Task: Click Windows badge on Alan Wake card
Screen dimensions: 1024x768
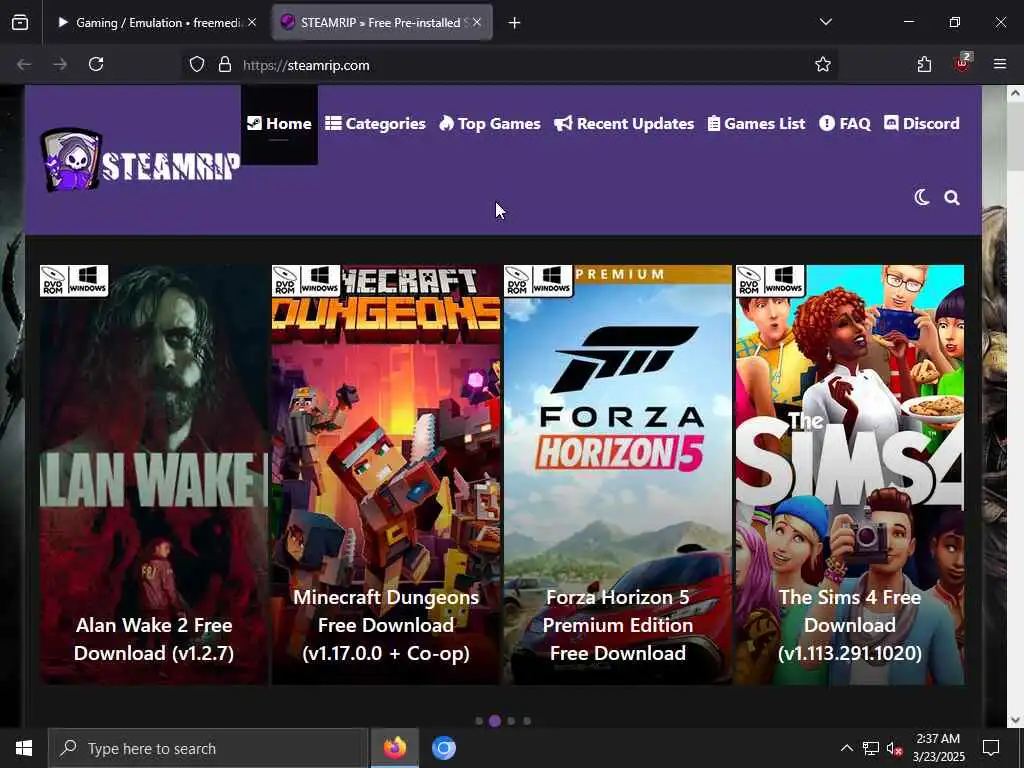Action: click(x=88, y=281)
